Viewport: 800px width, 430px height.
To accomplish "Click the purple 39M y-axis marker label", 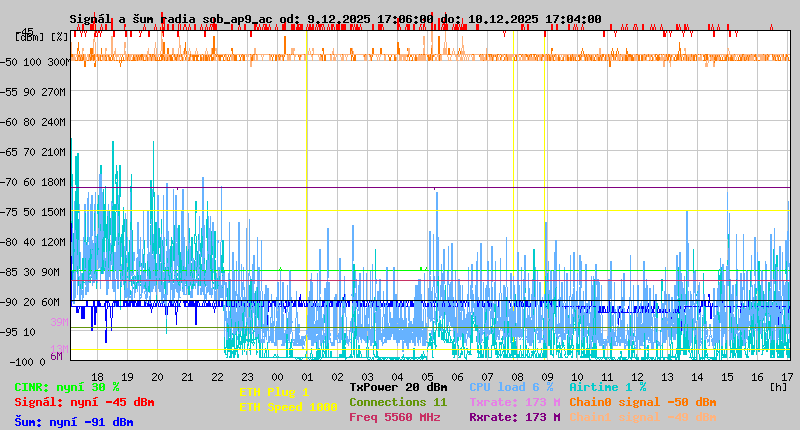I will pyautogui.click(x=59, y=322).
